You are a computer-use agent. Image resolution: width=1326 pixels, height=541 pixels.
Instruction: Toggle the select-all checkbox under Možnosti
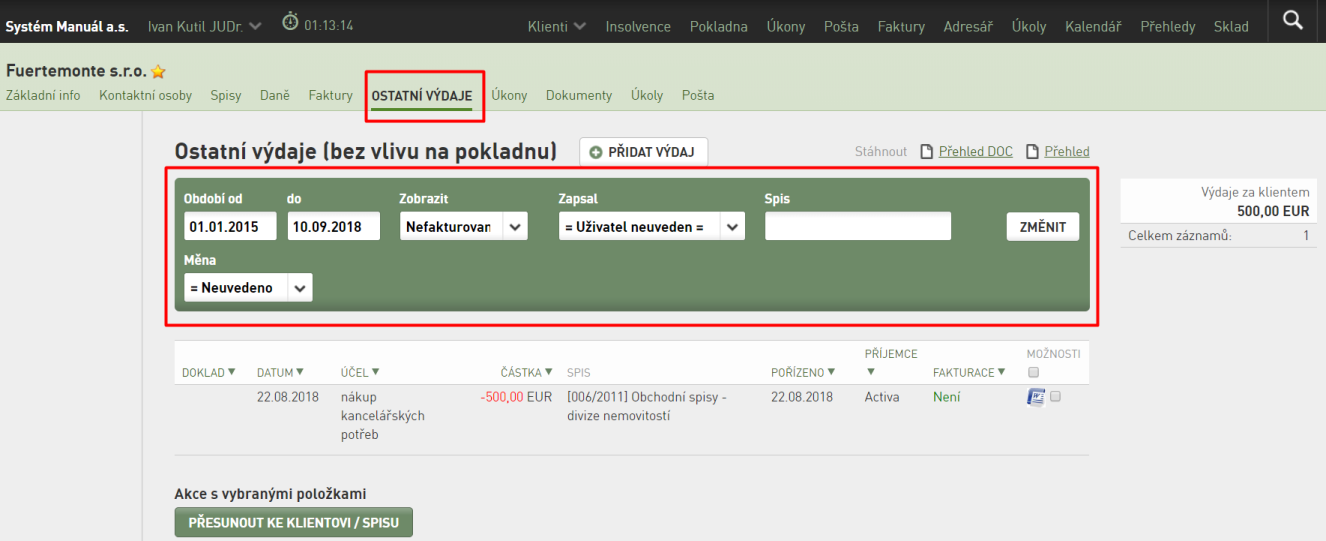tap(1033, 372)
